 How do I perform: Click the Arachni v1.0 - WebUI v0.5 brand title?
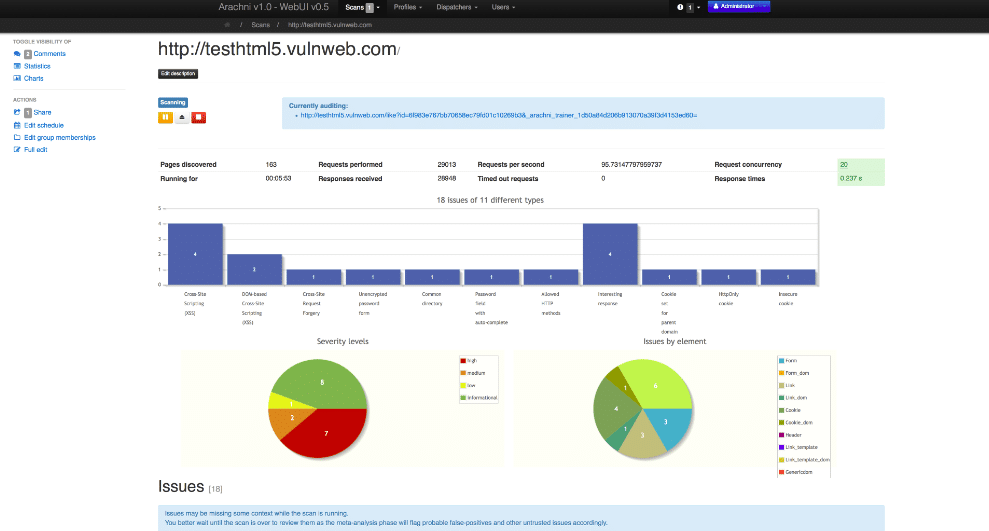tap(273, 7)
